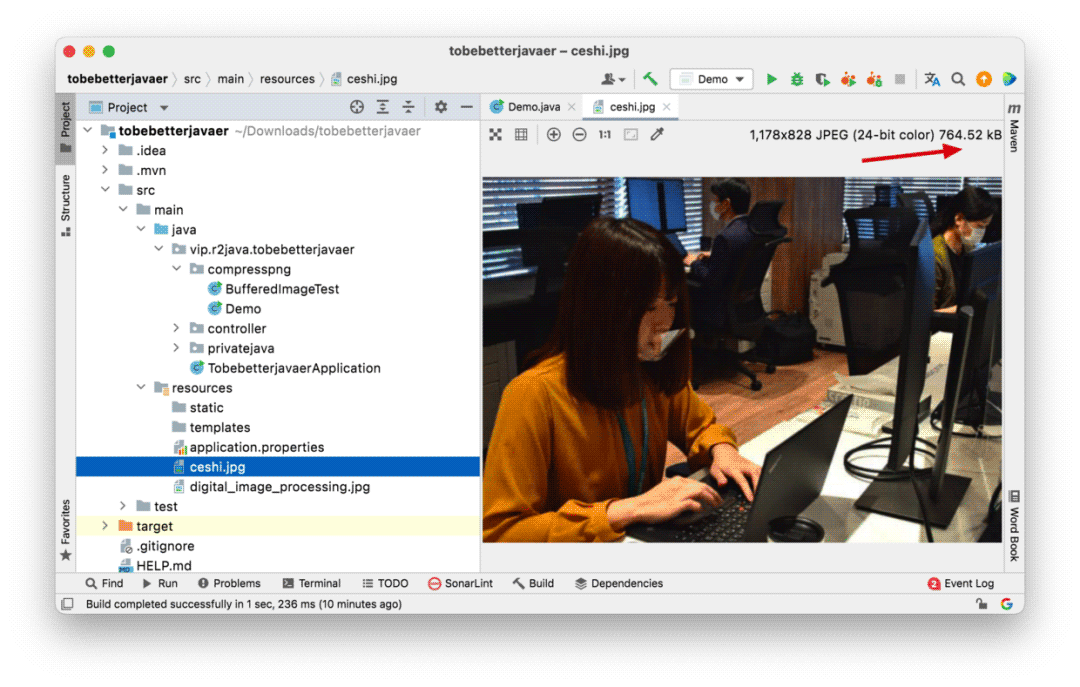Open the Demo run configuration dropdown
Image resolution: width=1080 pixels, height=687 pixels.
(712, 79)
